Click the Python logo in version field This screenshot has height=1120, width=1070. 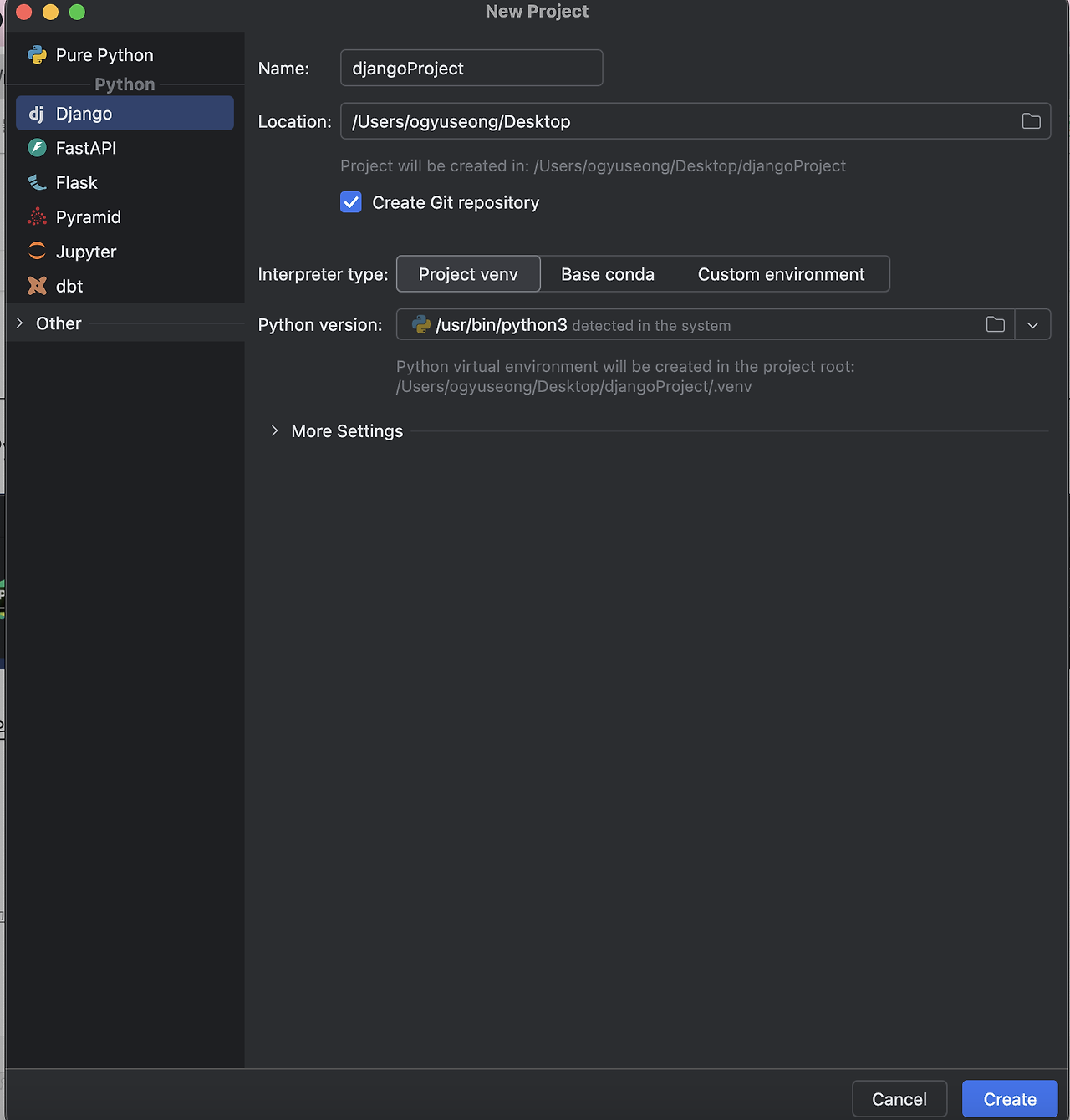tap(421, 324)
